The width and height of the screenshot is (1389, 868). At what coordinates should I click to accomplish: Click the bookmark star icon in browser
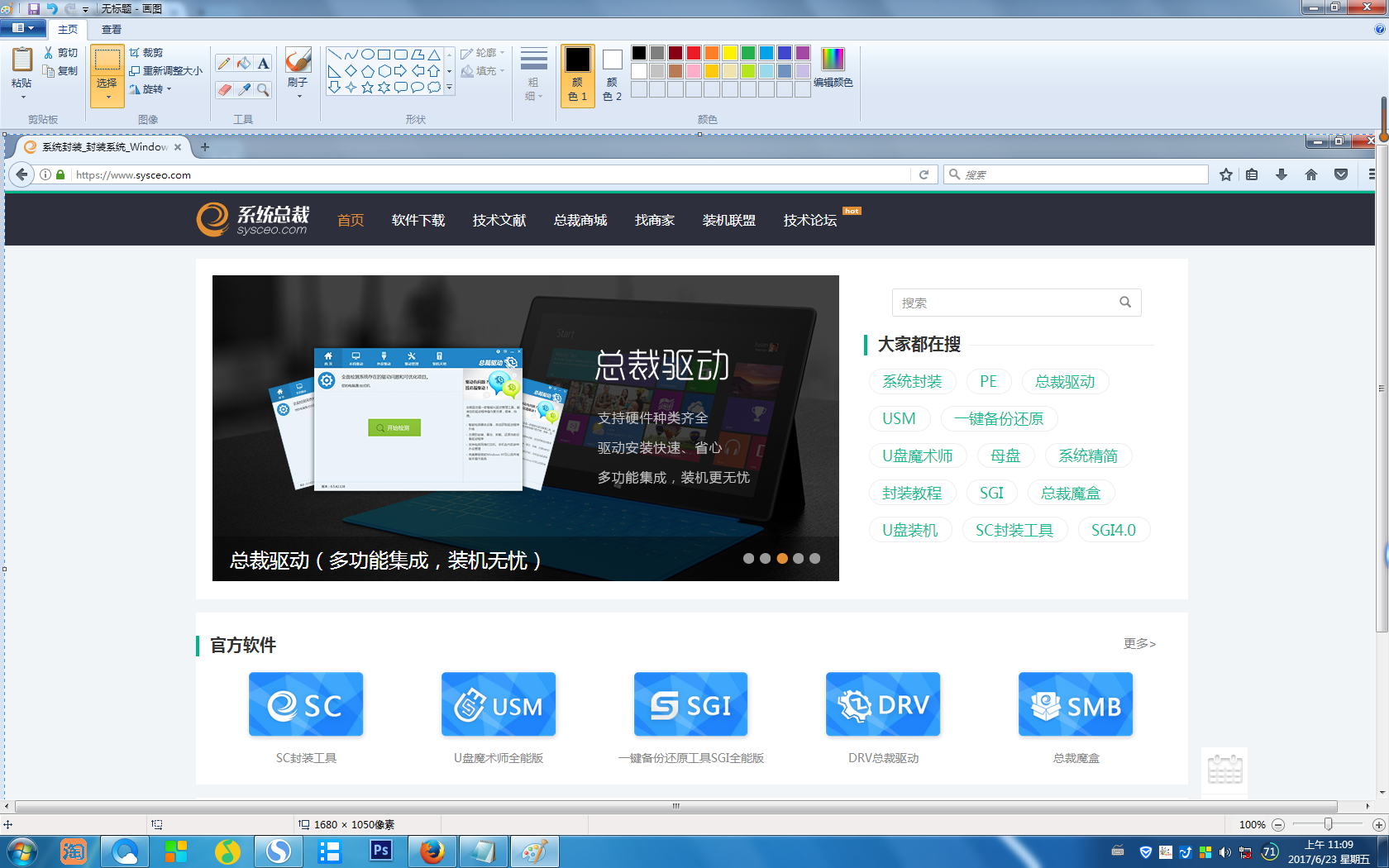[1226, 174]
